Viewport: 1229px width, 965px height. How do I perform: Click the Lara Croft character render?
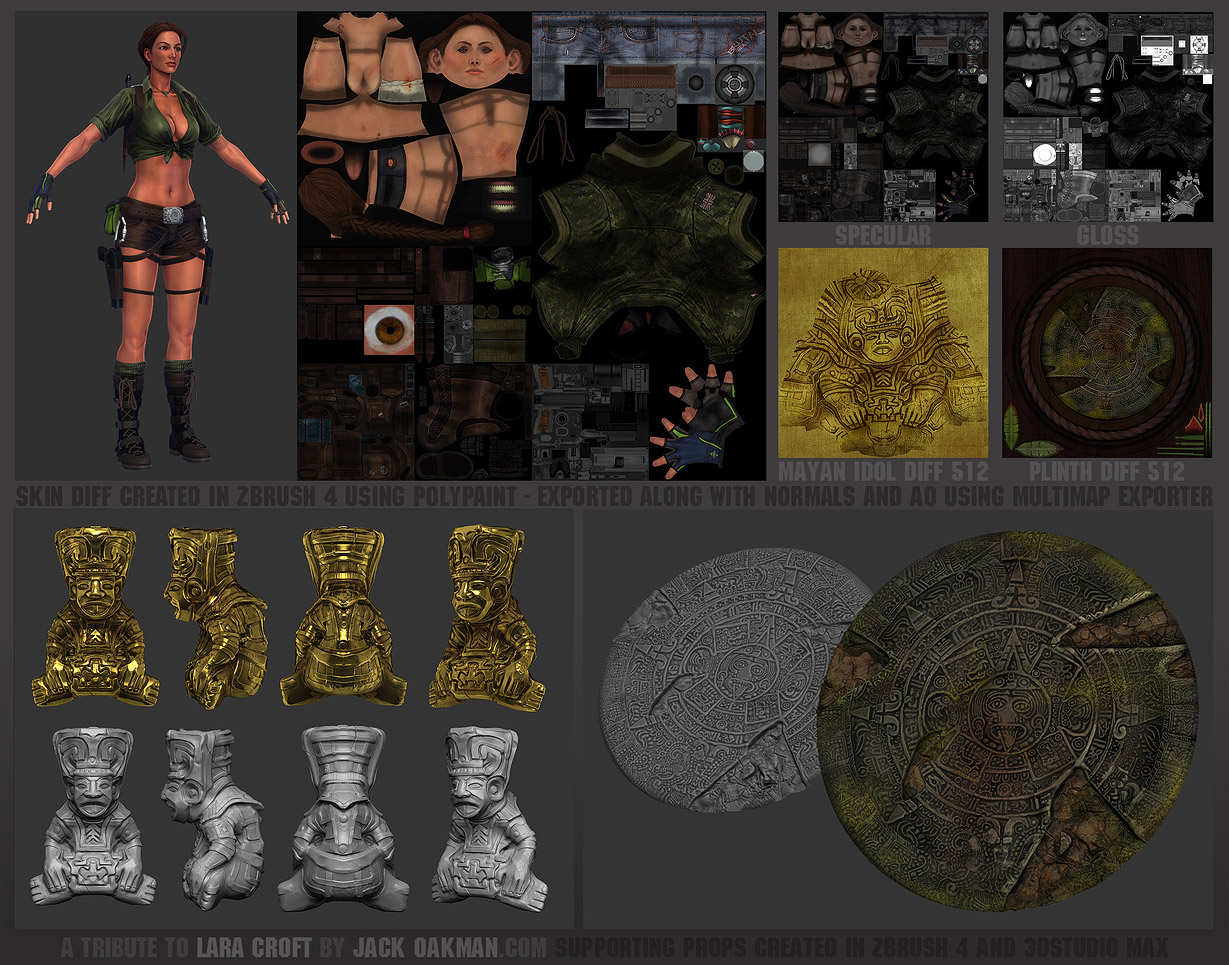pyautogui.click(x=160, y=244)
